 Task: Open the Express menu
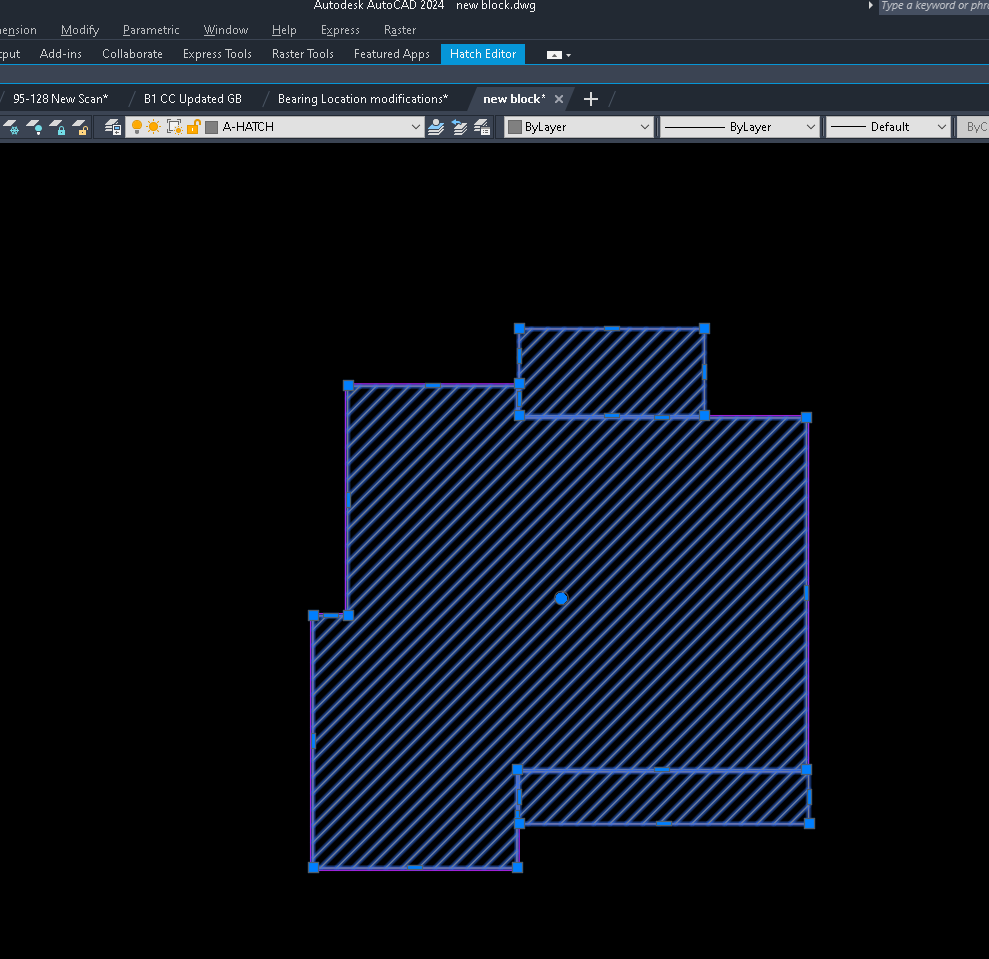[340, 30]
